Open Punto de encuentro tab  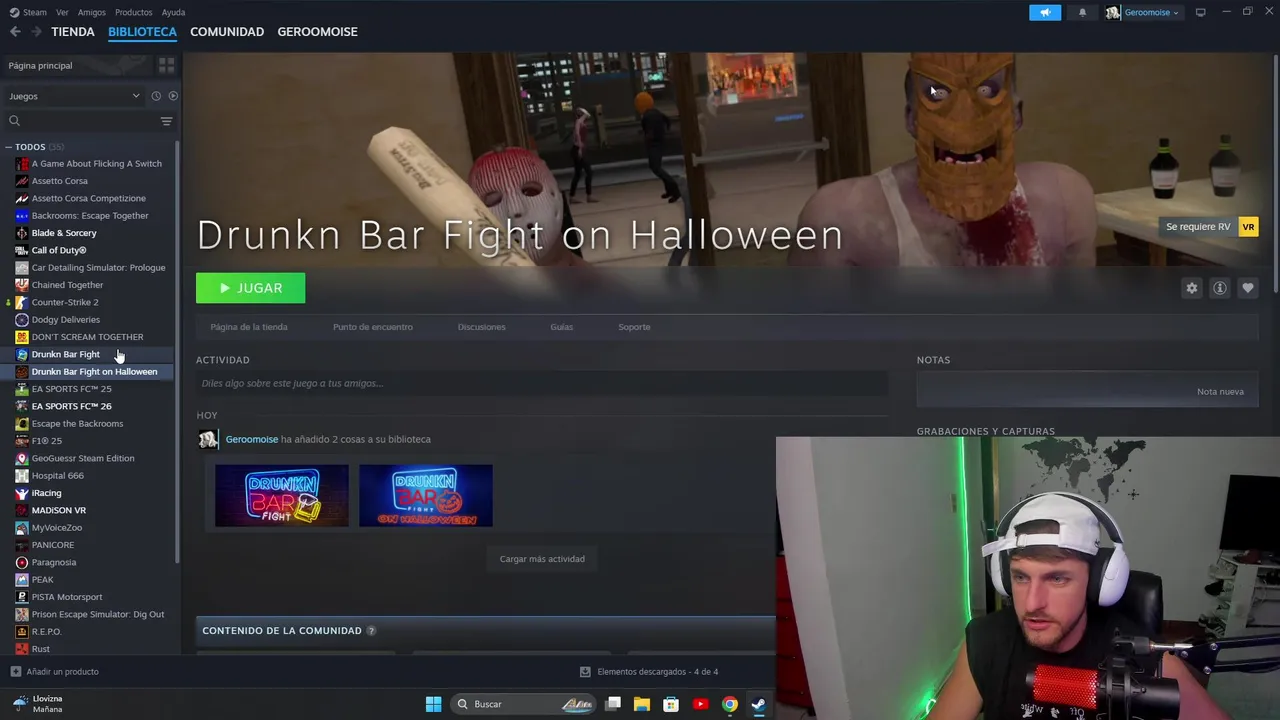[373, 327]
